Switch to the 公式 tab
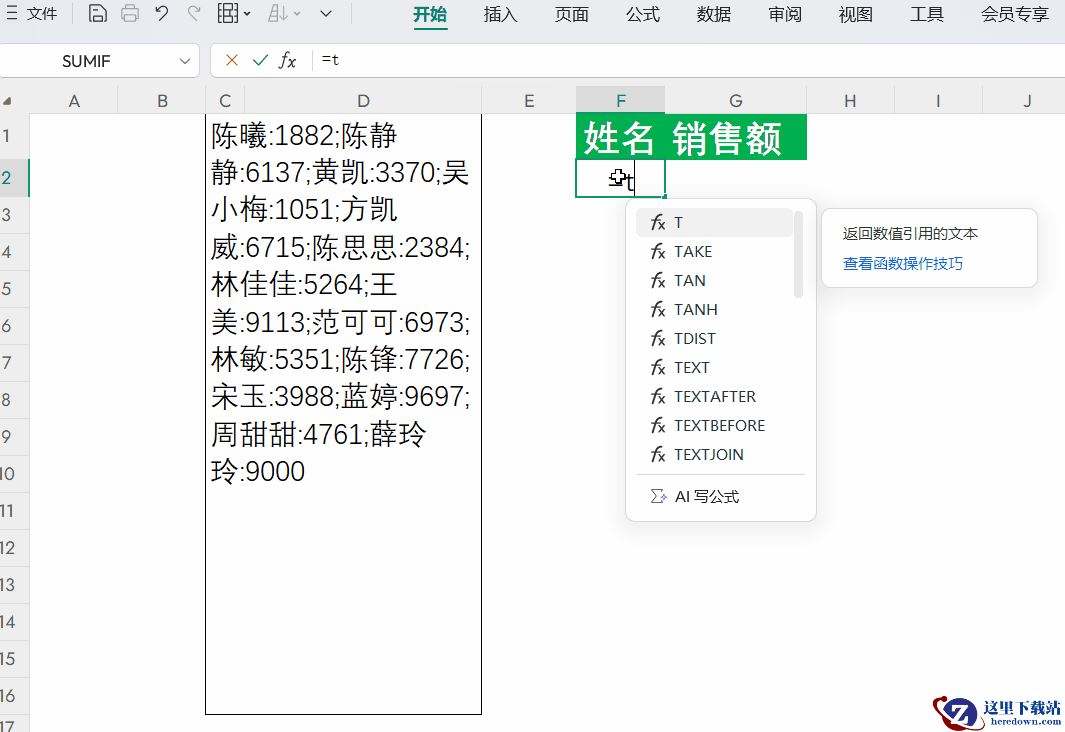The height and width of the screenshot is (732, 1065). [x=643, y=14]
